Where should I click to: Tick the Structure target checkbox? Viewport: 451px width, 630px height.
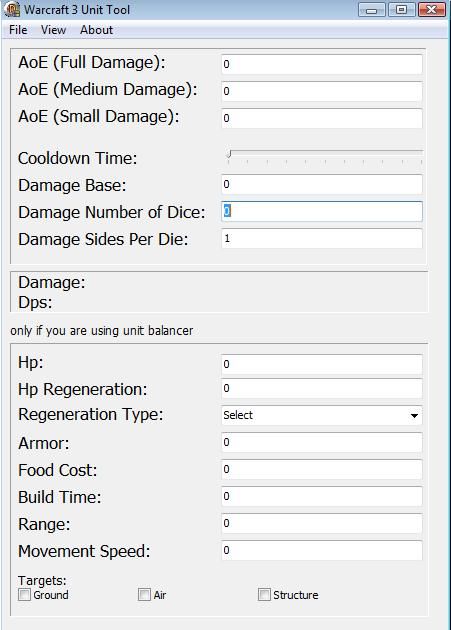pos(264,595)
